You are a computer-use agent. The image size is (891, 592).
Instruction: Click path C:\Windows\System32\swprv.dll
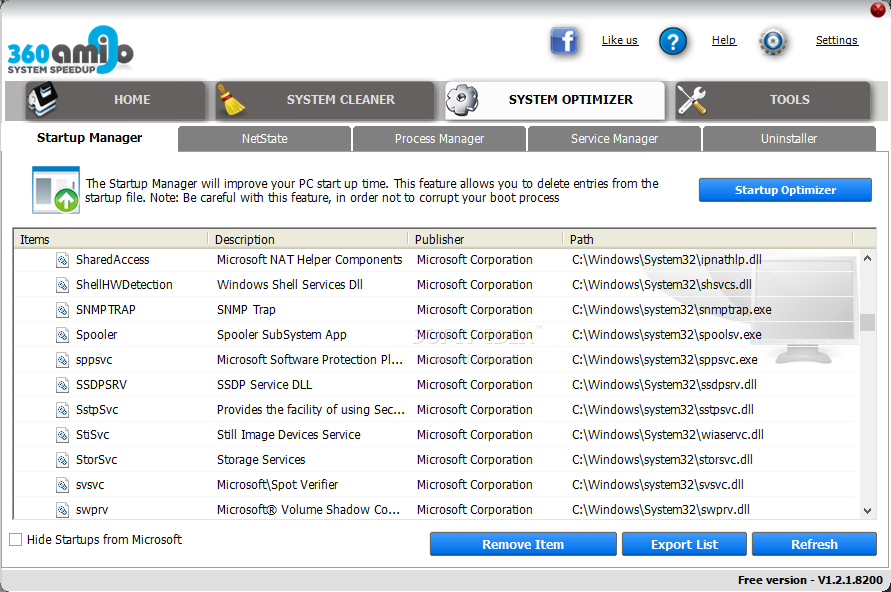coord(661,510)
